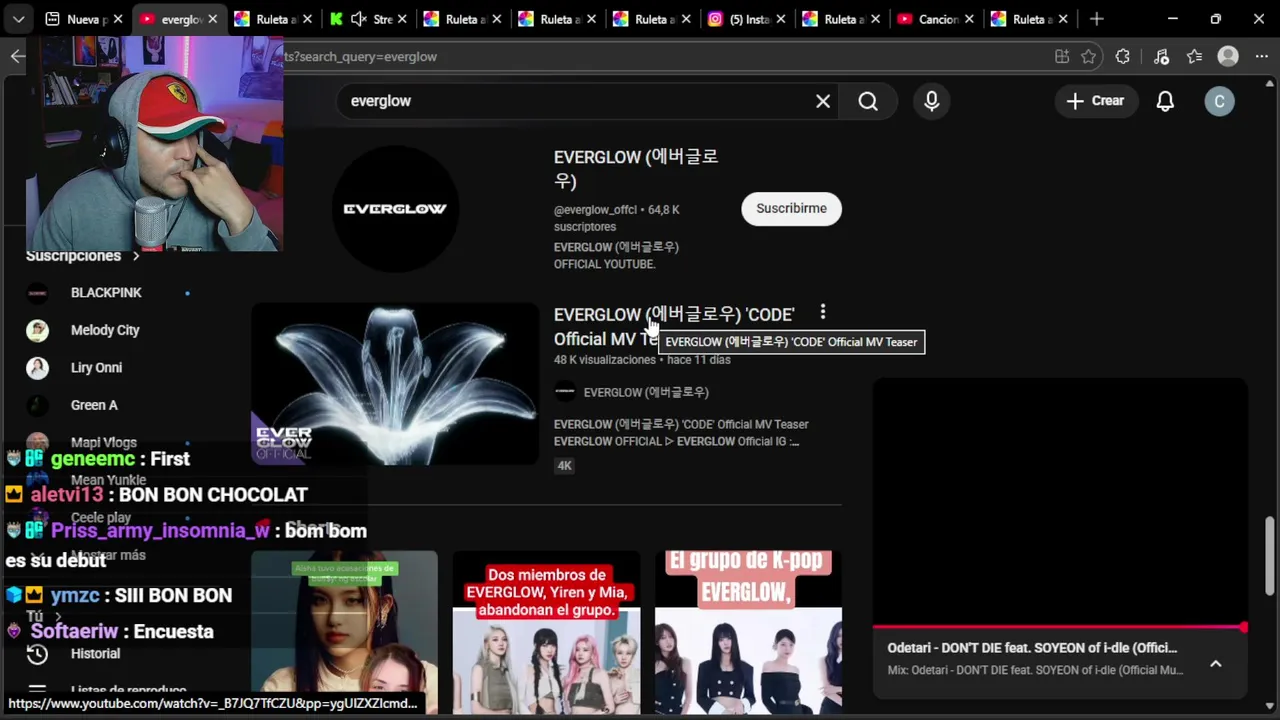Open Mapi Vlogs subscription
Screen dimensions: 1280x720
[103, 442]
